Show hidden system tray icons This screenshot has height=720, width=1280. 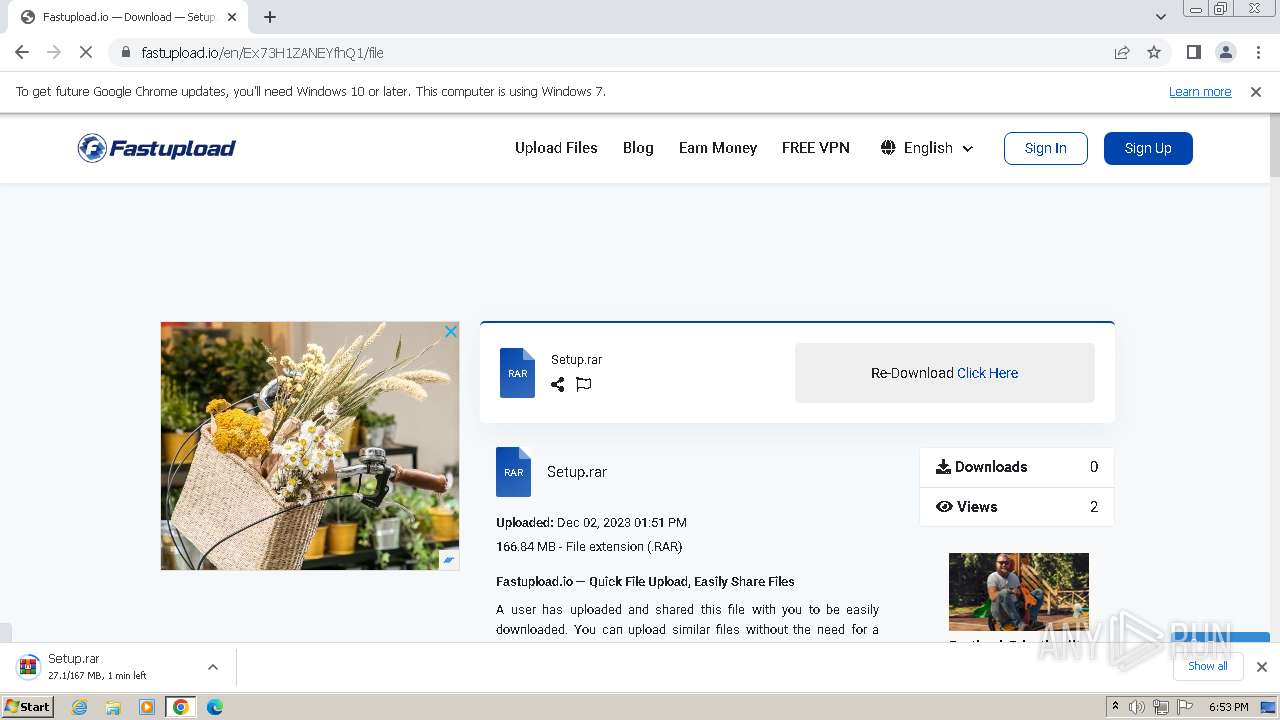(x=1115, y=707)
